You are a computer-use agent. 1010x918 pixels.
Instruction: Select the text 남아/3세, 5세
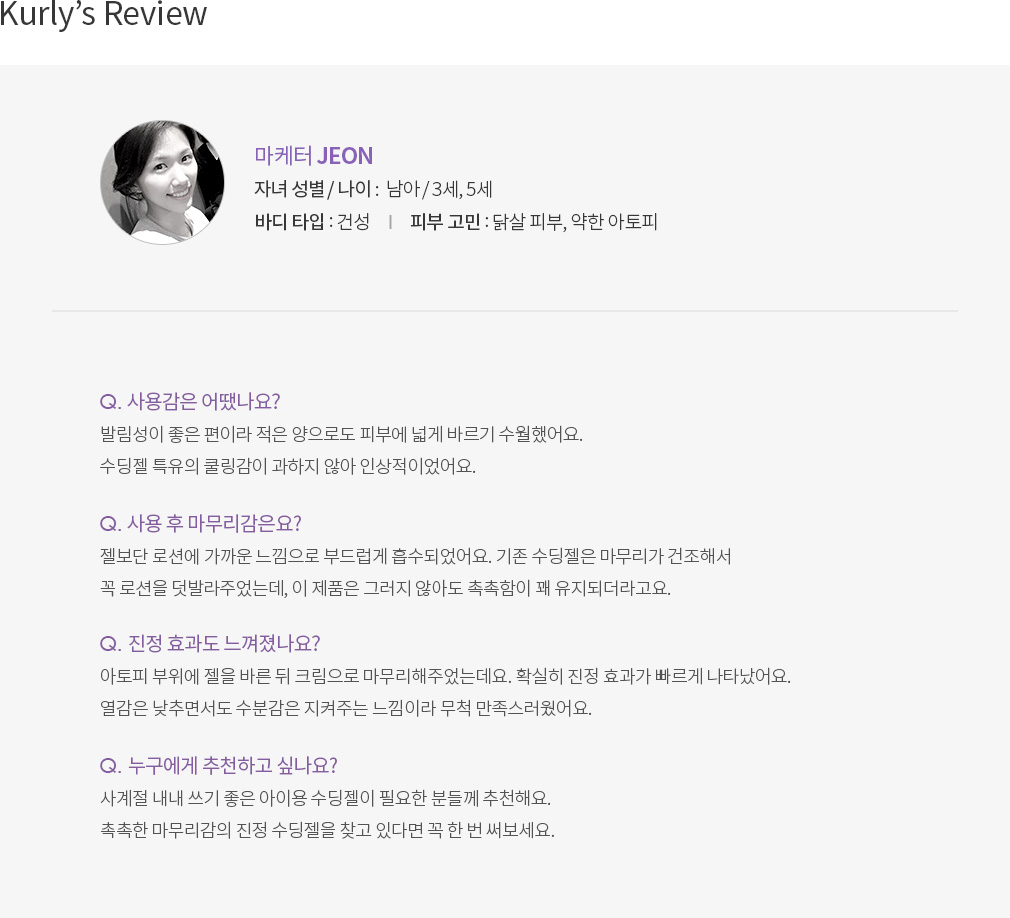tap(439, 189)
